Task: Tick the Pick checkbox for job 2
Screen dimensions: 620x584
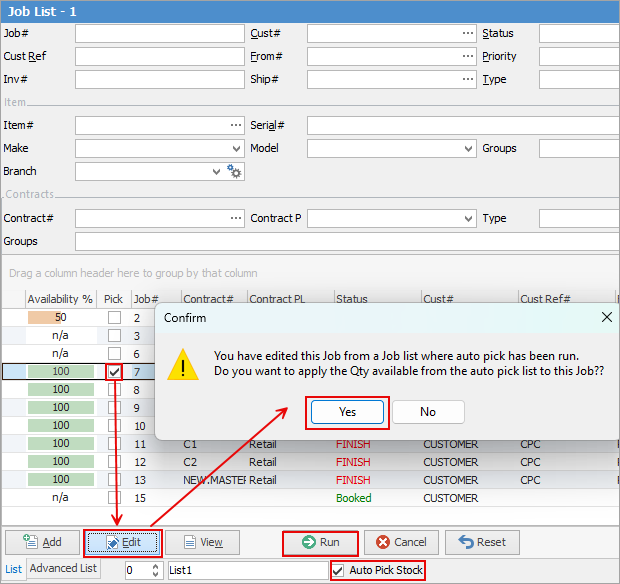Action: click(114, 318)
